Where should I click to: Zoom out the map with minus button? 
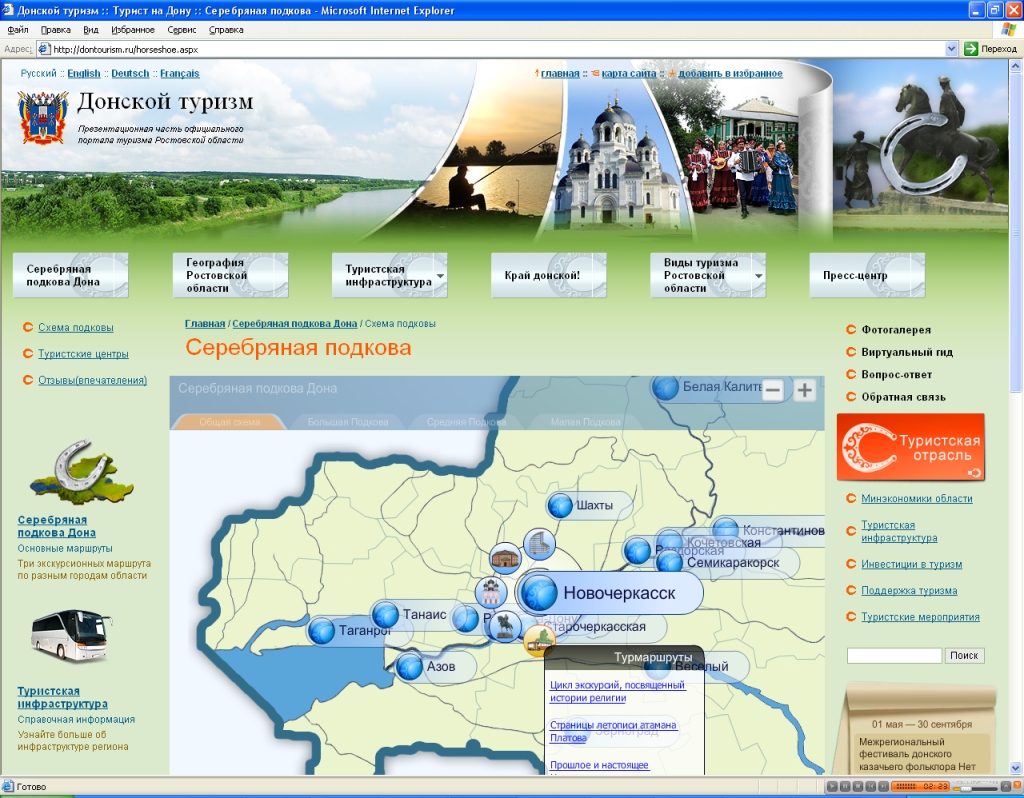pyautogui.click(x=773, y=391)
